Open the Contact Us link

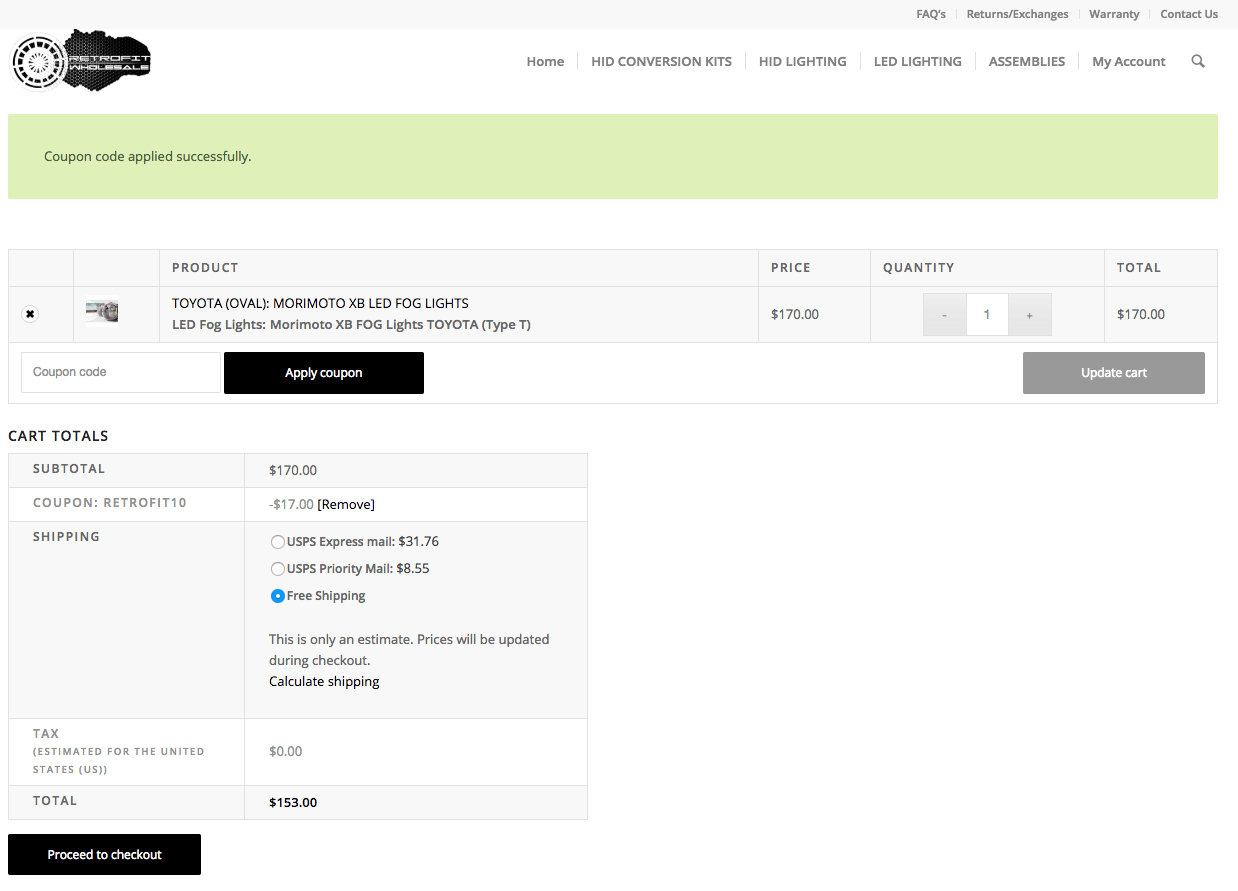point(1189,14)
